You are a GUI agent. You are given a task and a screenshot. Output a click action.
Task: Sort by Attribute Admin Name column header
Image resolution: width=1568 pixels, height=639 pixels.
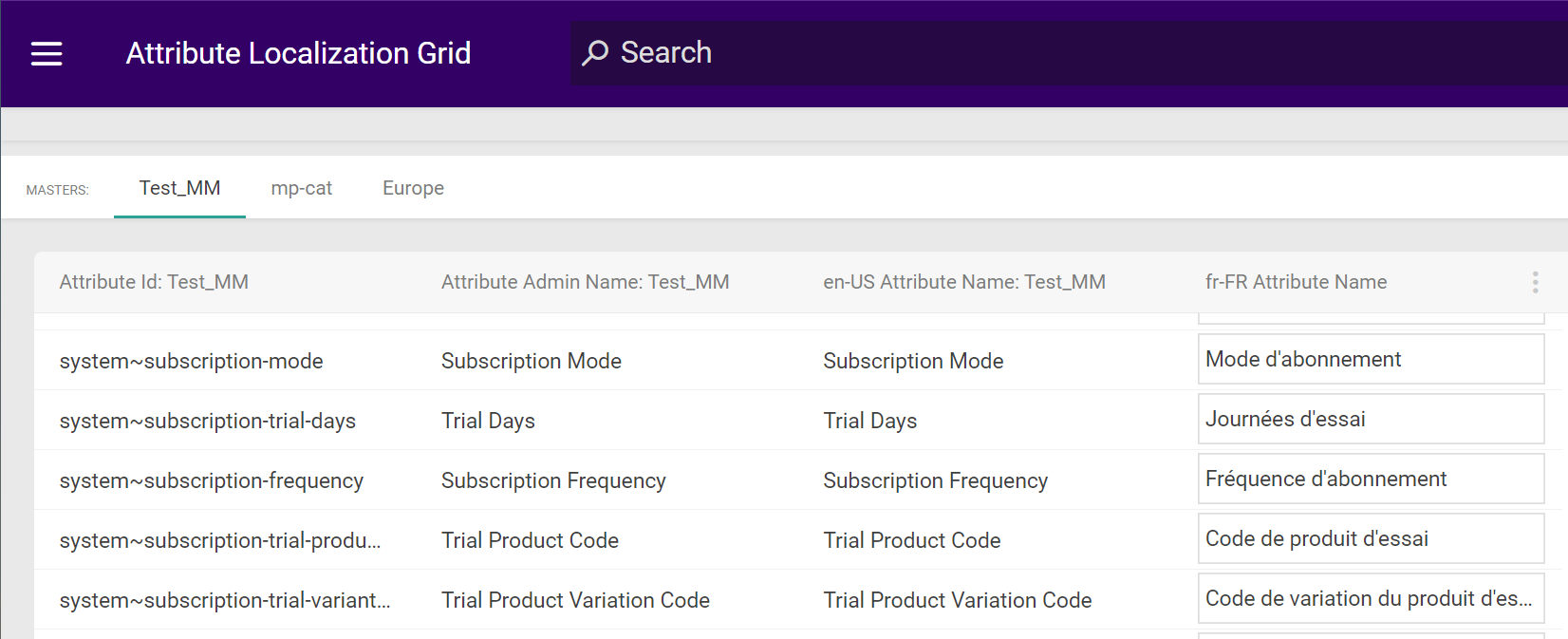coord(585,282)
